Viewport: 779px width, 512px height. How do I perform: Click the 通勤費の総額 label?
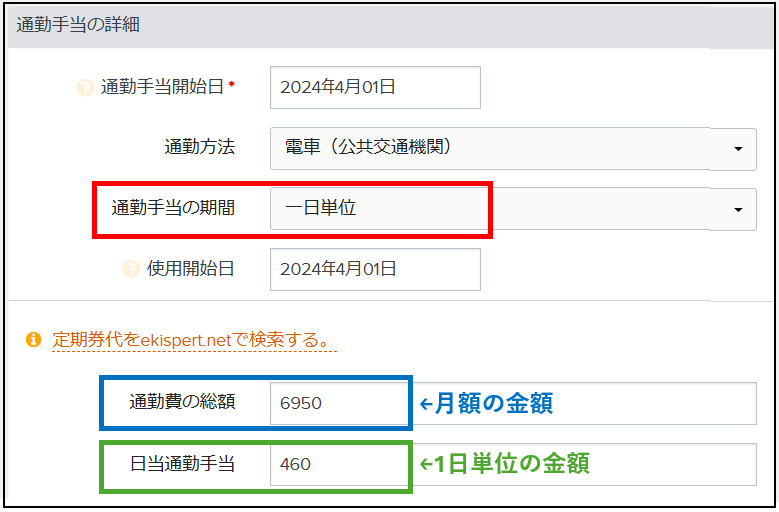[x=182, y=403]
